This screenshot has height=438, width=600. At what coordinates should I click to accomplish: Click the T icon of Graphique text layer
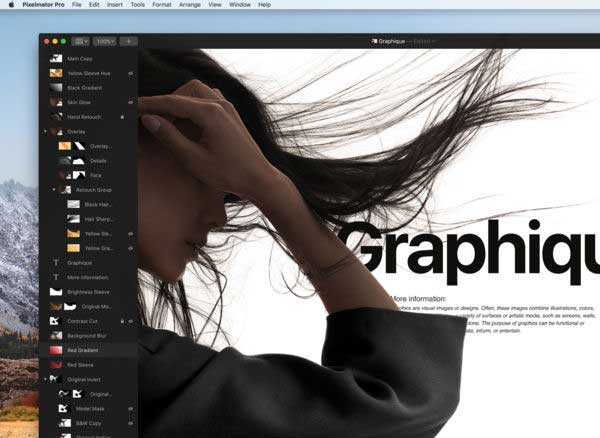[x=56, y=263]
